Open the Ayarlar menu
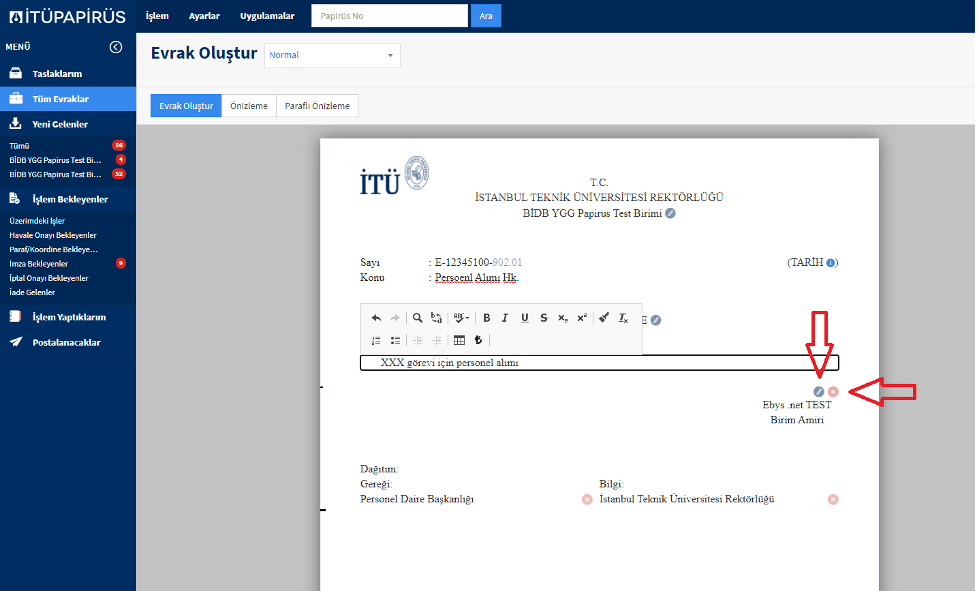The height and width of the screenshot is (591, 977). point(204,16)
